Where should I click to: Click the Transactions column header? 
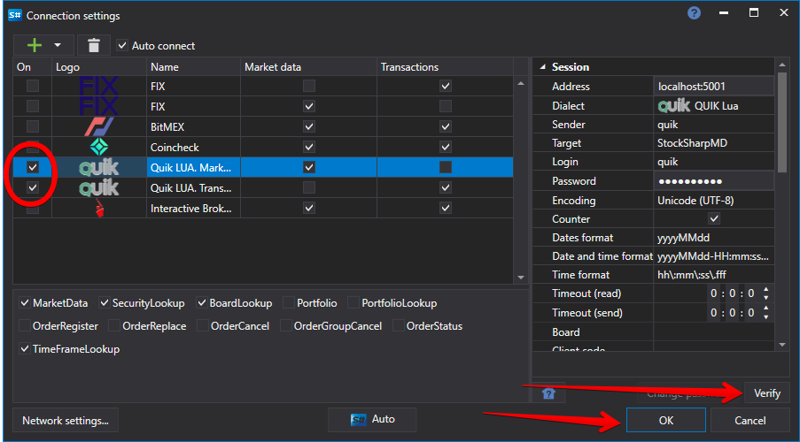click(x=445, y=67)
